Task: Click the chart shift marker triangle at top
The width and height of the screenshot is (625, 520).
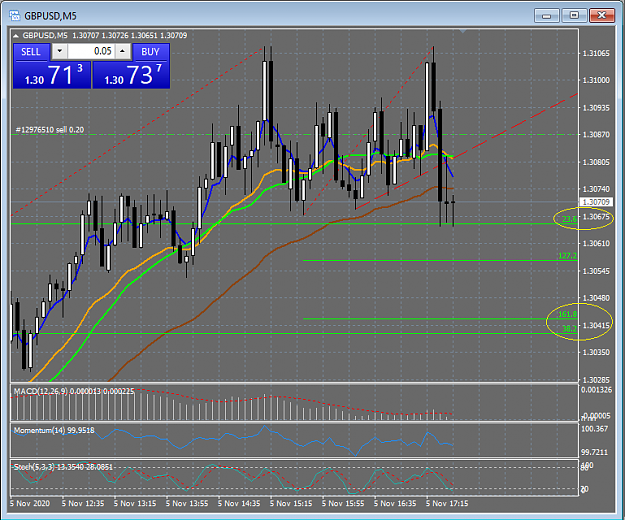Action: coord(463,31)
